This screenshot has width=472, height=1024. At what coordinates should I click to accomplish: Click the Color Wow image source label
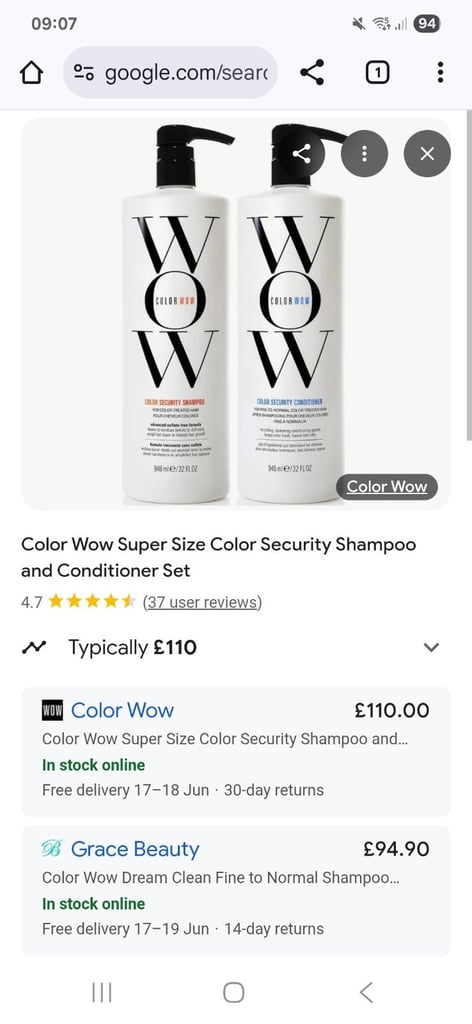pyautogui.click(x=386, y=487)
